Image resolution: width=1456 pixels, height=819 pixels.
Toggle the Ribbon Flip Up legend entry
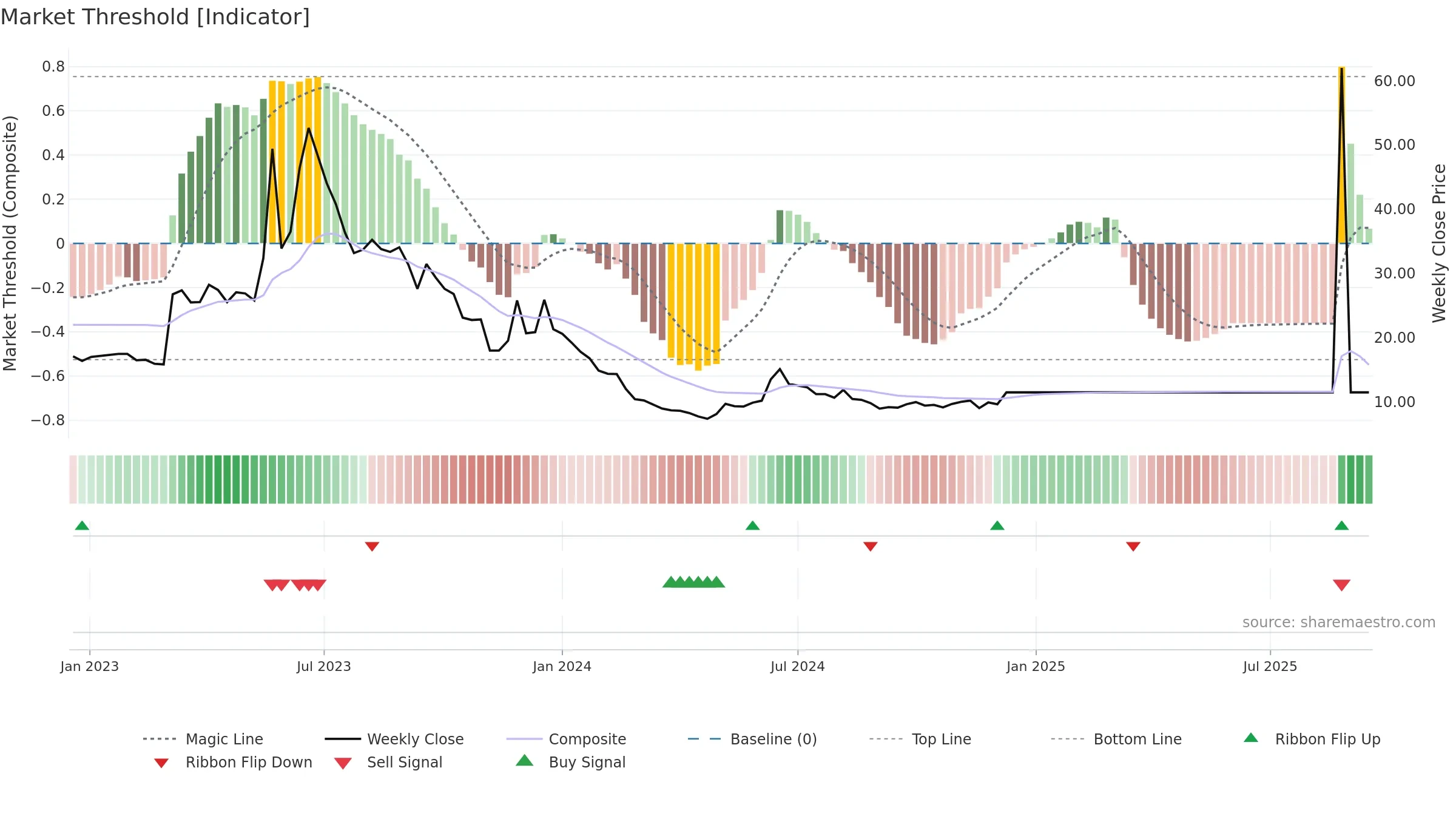[x=1312, y=739]
